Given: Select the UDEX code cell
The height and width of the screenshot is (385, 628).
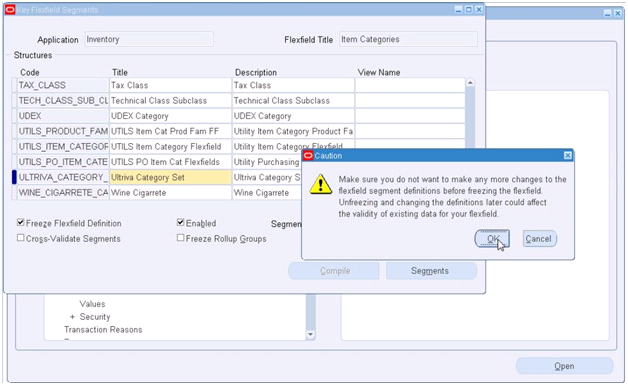Looking at the screenshot, I should pos(63,116).
